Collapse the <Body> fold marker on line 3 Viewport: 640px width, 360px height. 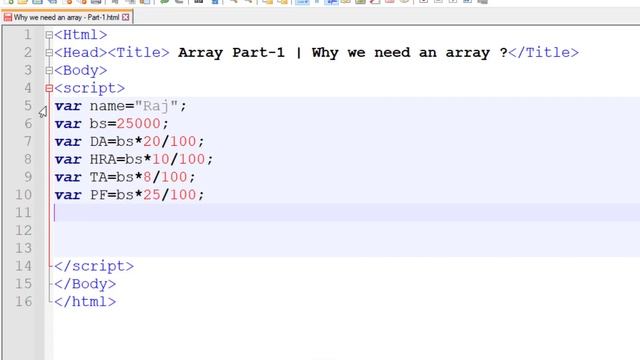click(49, 71)
